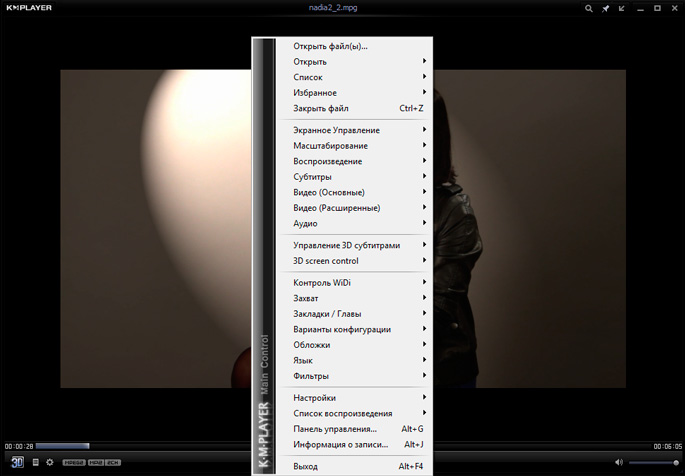This screenshot has width=685, height=476.
Task: Click the compact mode arrow icon
Action: (622, 8)
